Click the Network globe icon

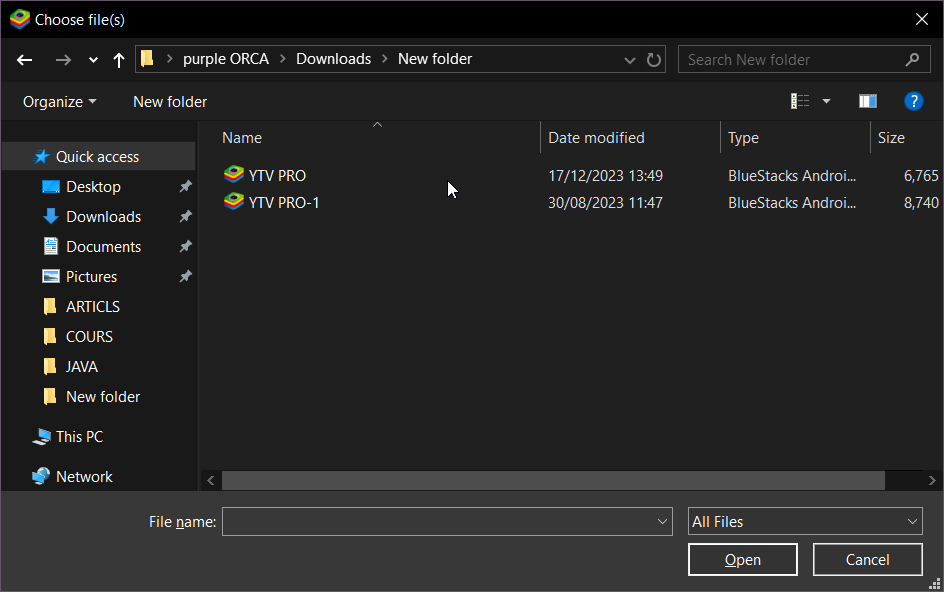coord(41,476)
